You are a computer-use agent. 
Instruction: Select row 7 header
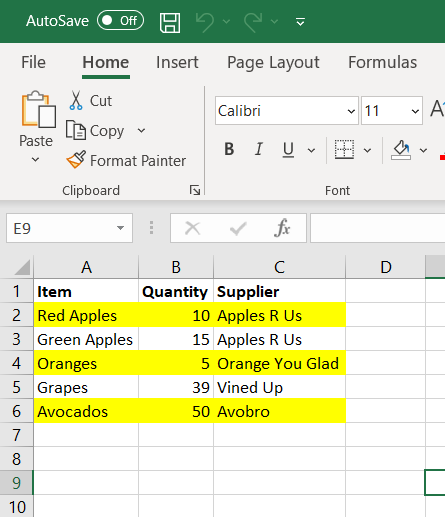click(x=17, y=435)
